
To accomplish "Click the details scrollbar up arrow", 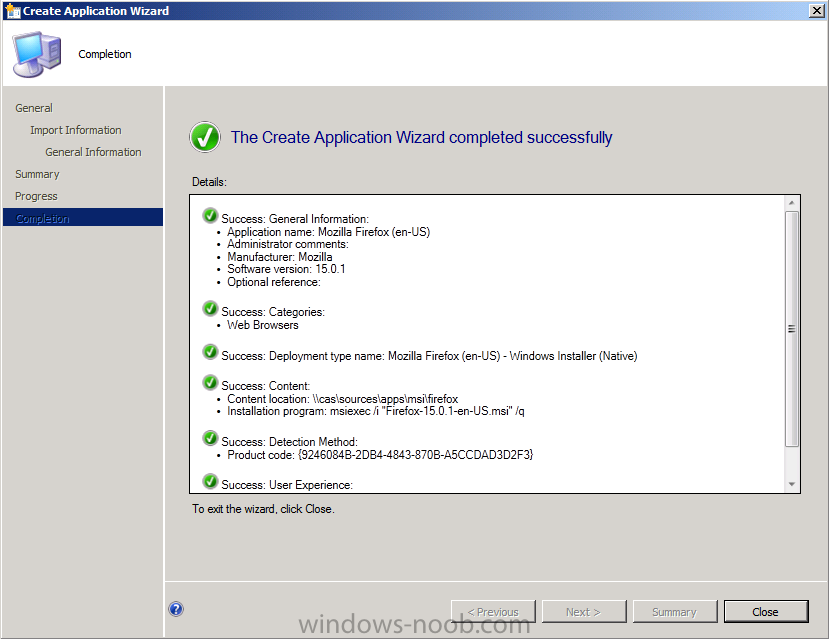I will (x=791, y=203).
